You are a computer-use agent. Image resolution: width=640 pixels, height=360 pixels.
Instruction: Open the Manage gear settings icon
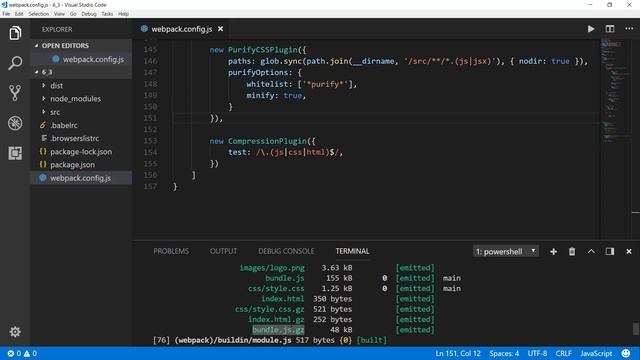[15, 331]
